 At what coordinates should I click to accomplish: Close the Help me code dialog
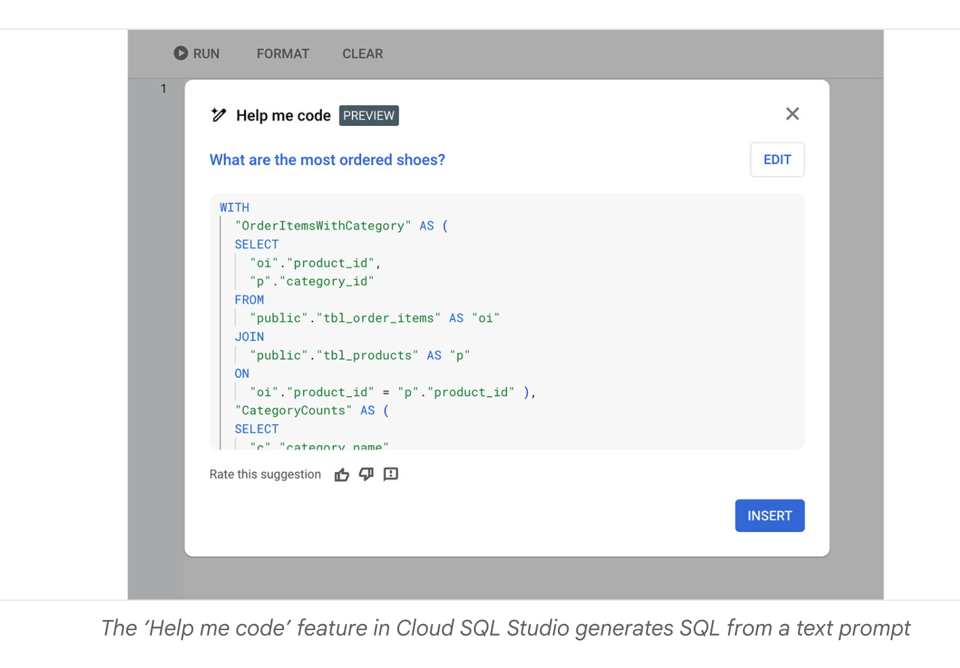point(792,114)
